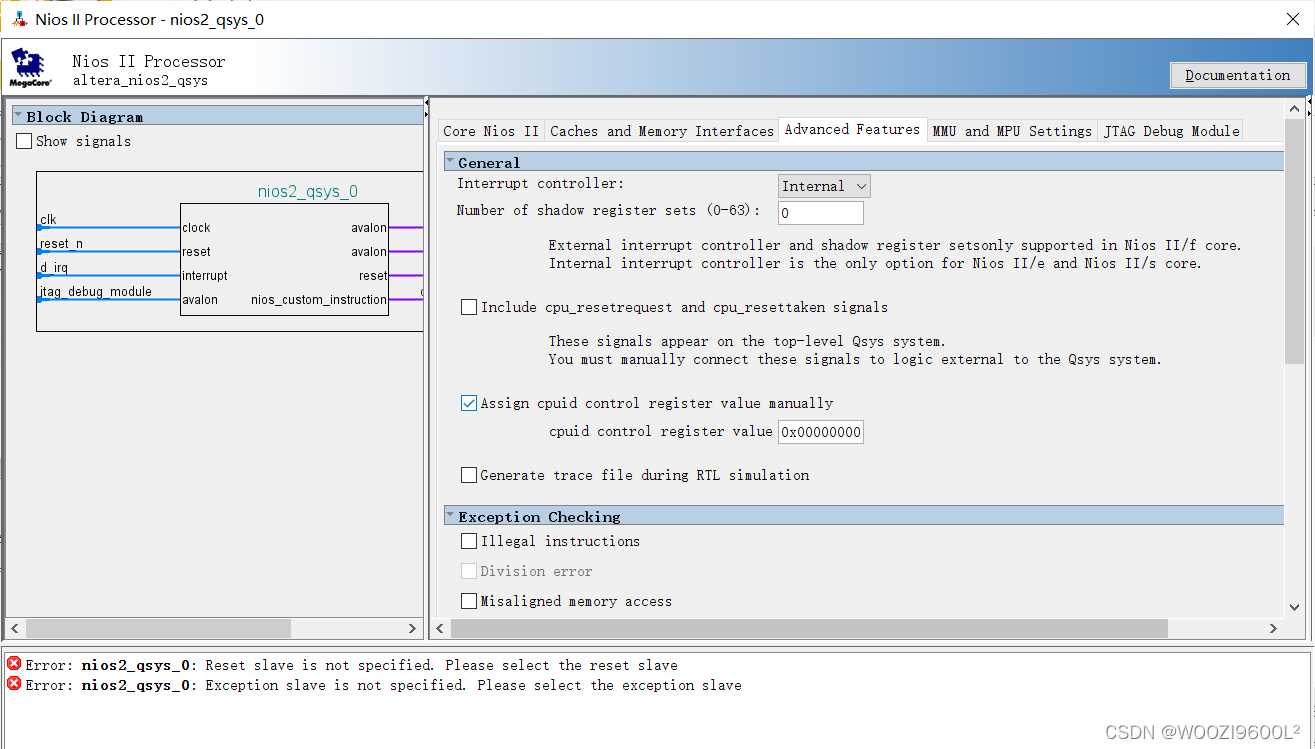This screenshot has width=1315, height=749.
Task: Click the interrupt port in block diagram
Action: [205, 276]
